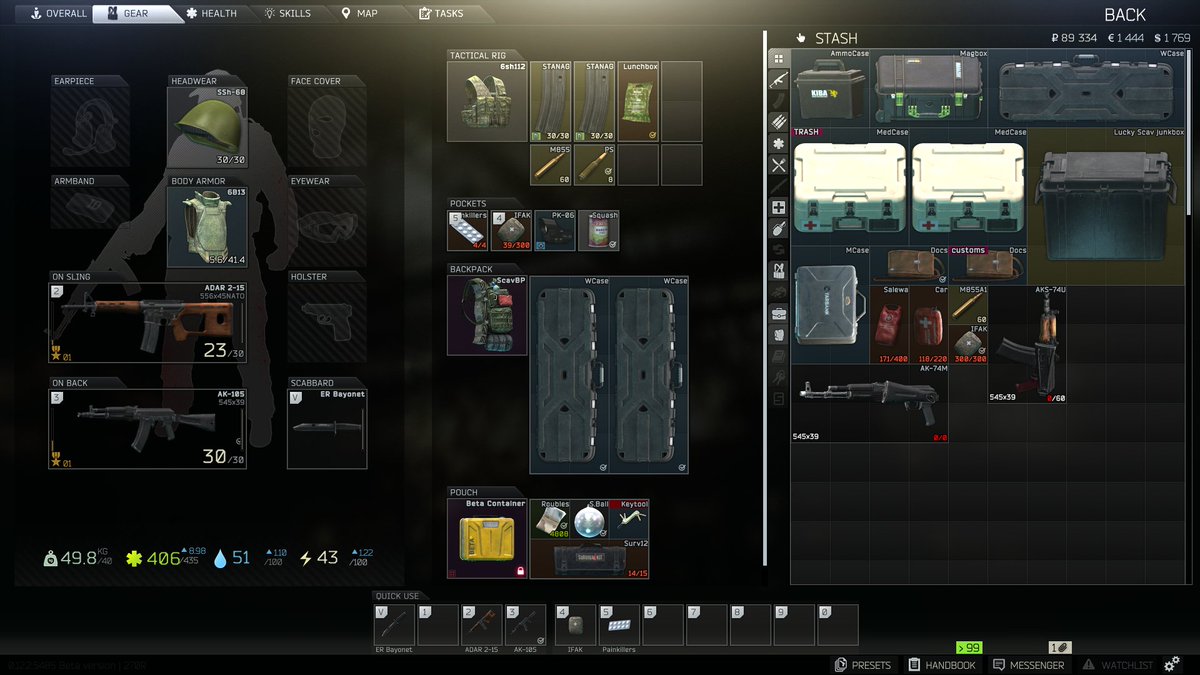The width and height of the screenshot is (1200, 675).
Task: Select the Squash can in pockets
Action: click(598, 230)
